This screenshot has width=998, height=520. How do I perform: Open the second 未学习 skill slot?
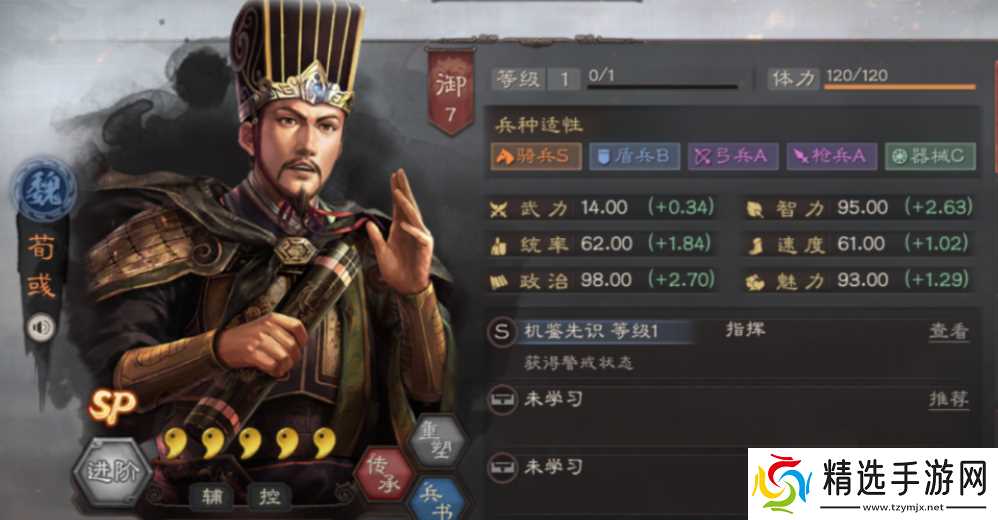pyautogui.click(x=617, y=468)
